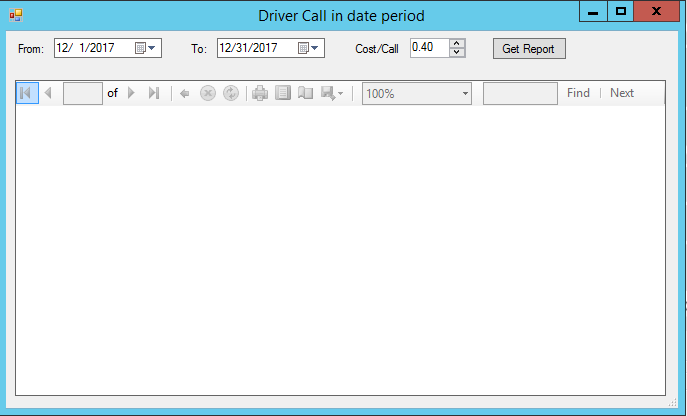Open page setup

pyautogui.click(x=306, y=93)
